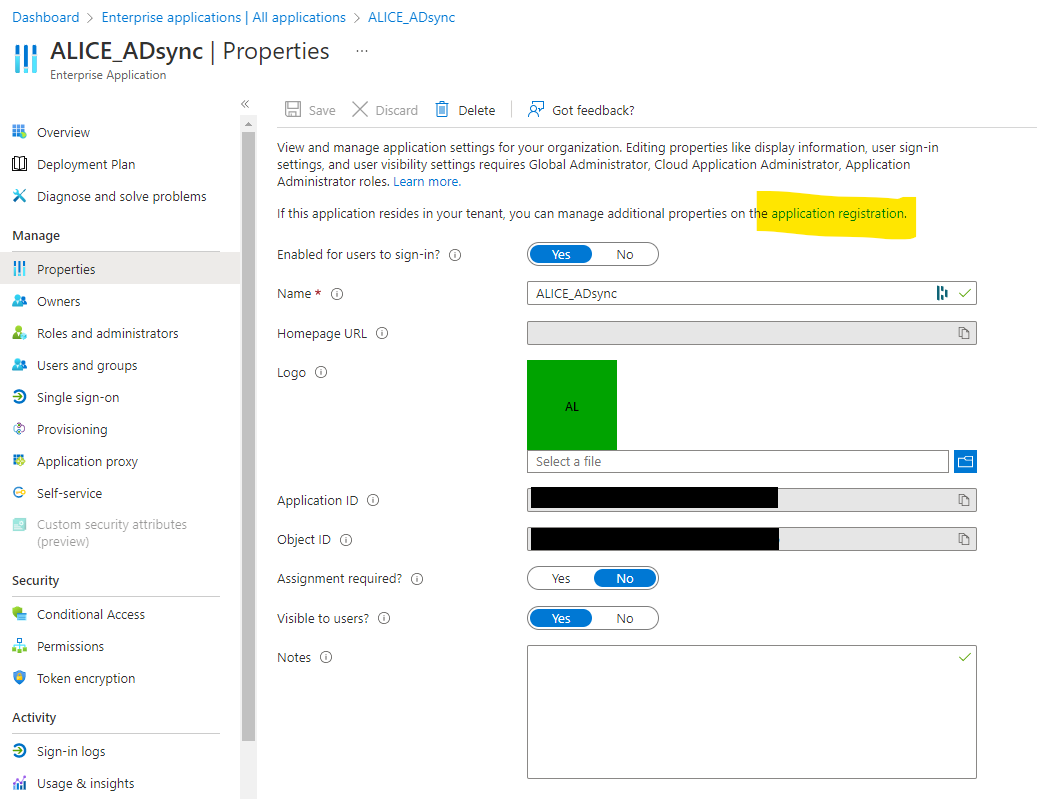The image size is (1037, 799).
Task: Click into the Name input field
Action: click(x=751, y=294)
